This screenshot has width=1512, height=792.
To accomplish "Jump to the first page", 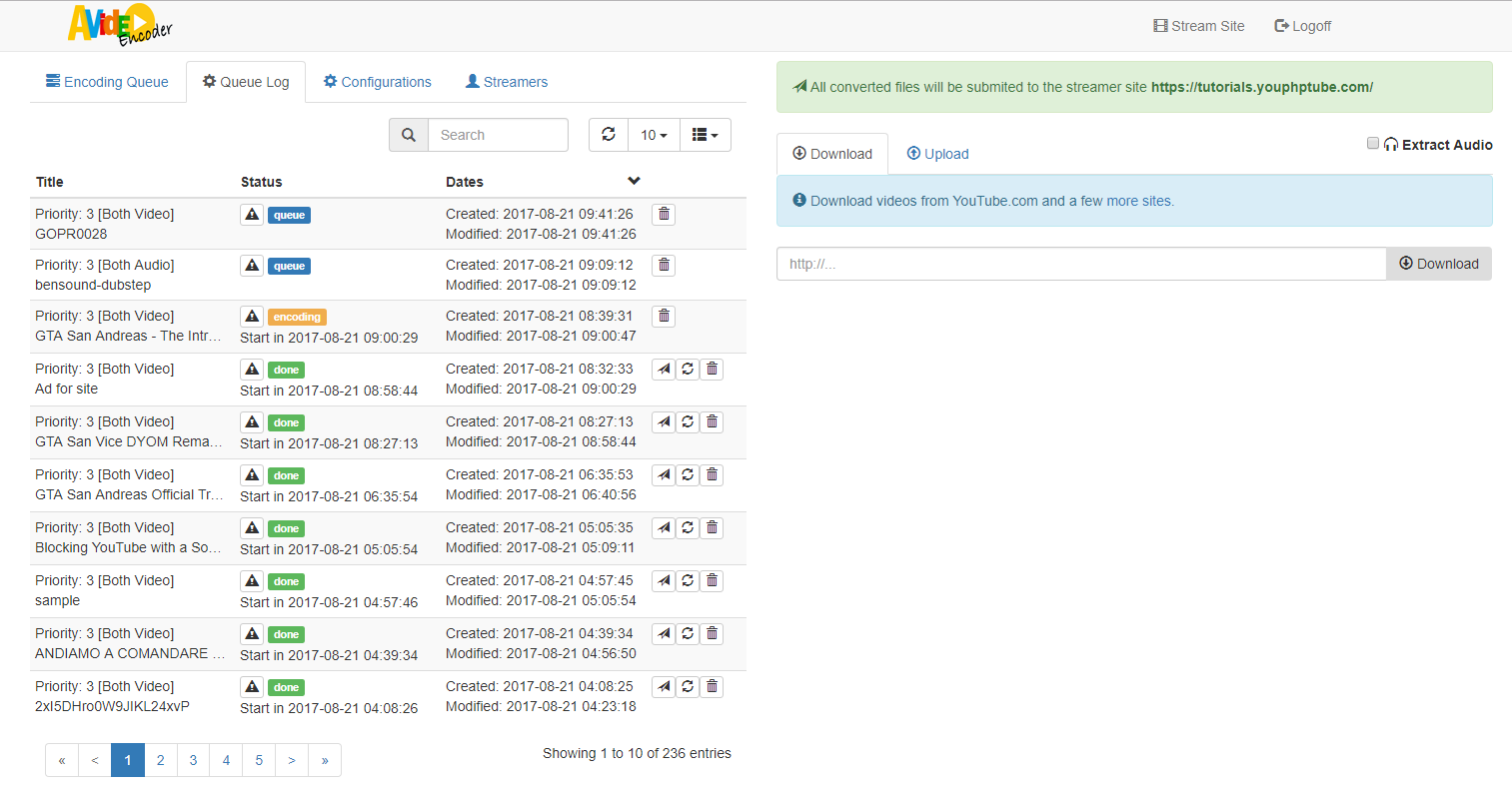I will coord(62,760).
